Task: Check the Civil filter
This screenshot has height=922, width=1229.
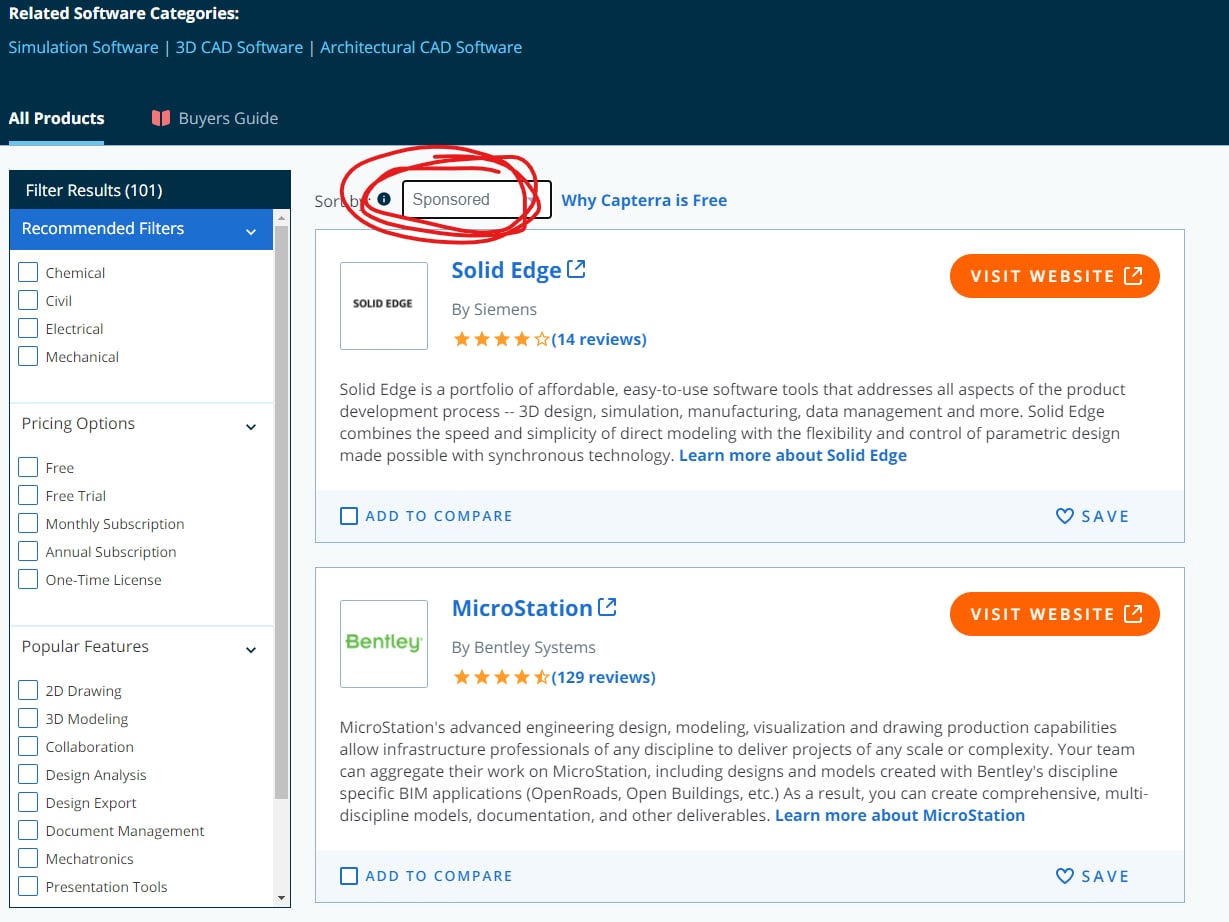Action: 28,300
